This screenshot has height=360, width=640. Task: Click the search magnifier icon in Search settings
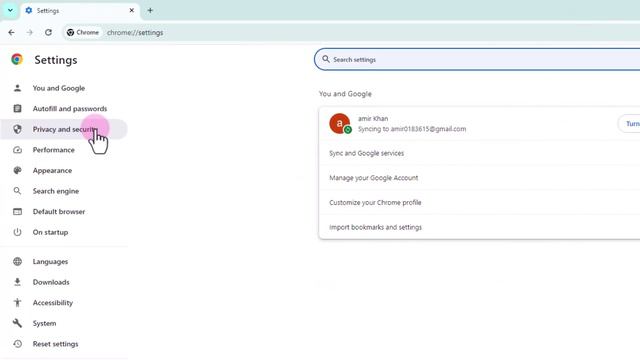point(326,59)
